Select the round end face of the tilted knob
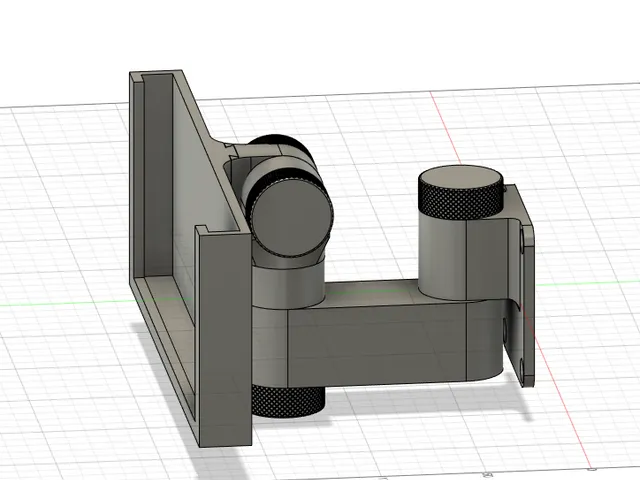 pyautogui.click(x=291, y=220)
